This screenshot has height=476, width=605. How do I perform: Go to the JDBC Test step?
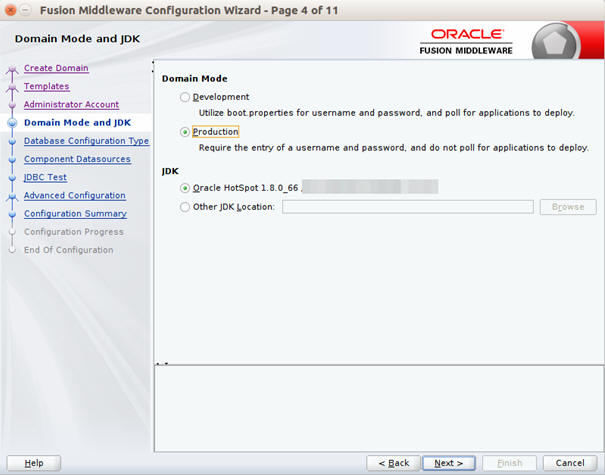point(45,177)
